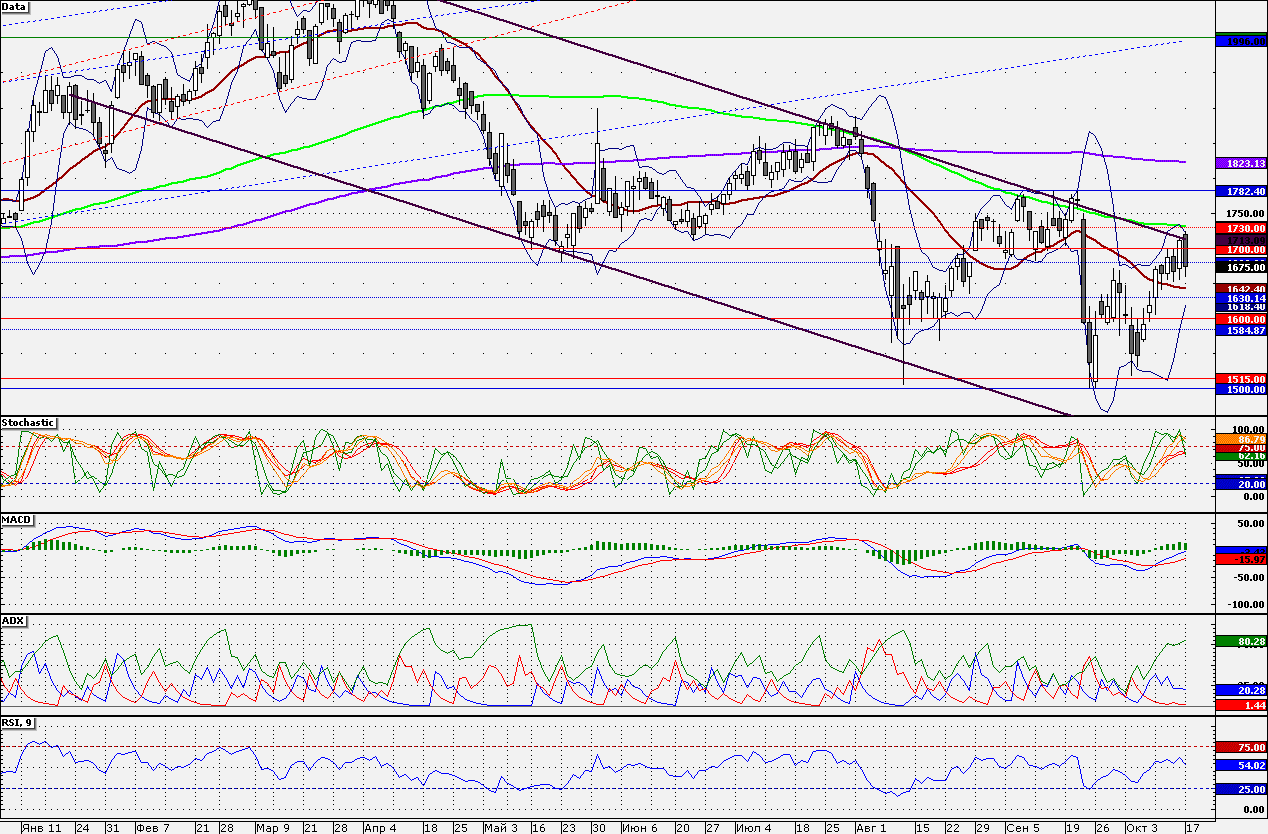1268x834 pixels.
Task: Click the Data panel label
Action: (x=15, y=6)
